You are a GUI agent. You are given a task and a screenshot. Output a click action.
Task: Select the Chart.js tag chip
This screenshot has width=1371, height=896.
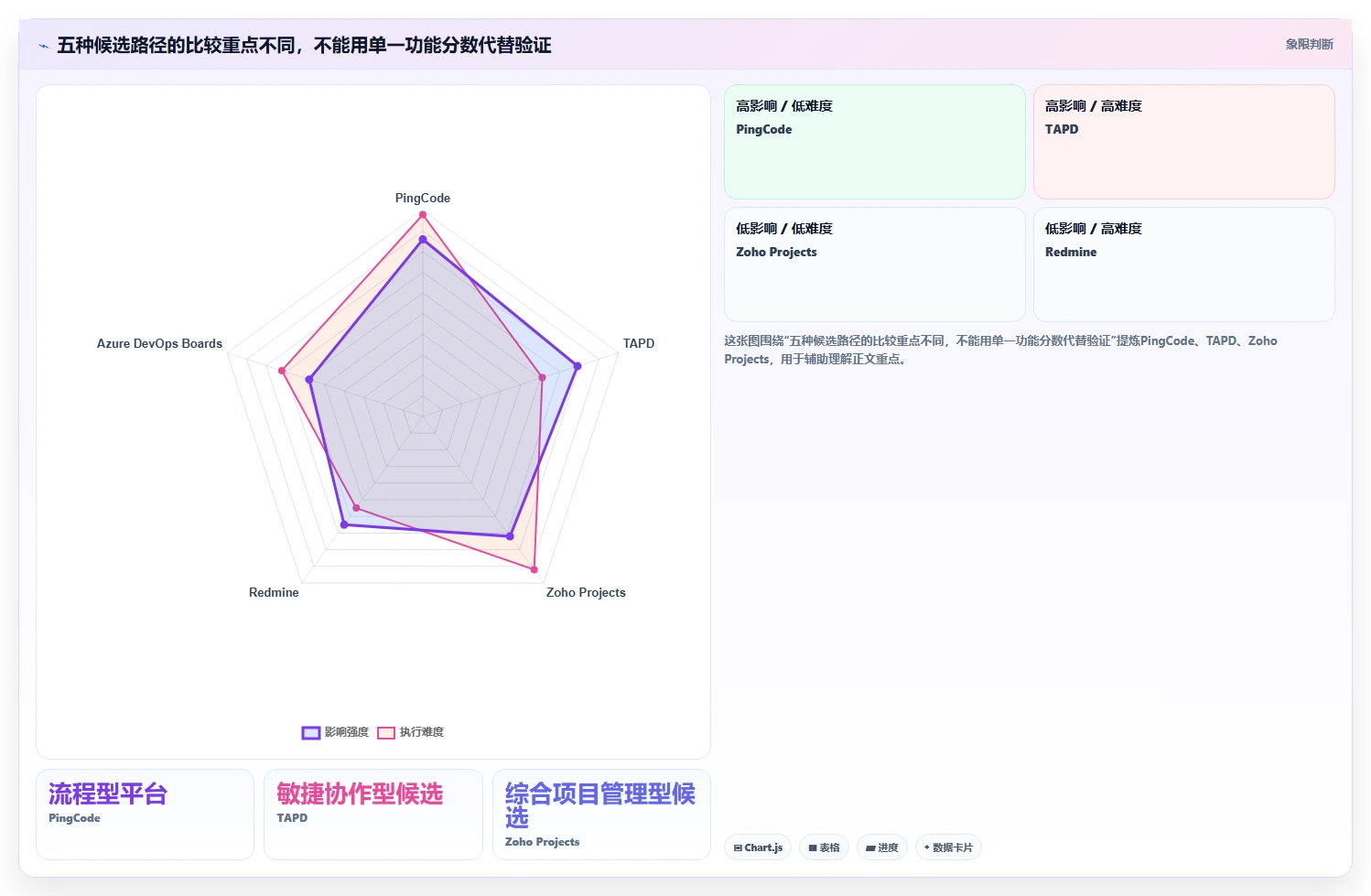[x=758, y=847]
